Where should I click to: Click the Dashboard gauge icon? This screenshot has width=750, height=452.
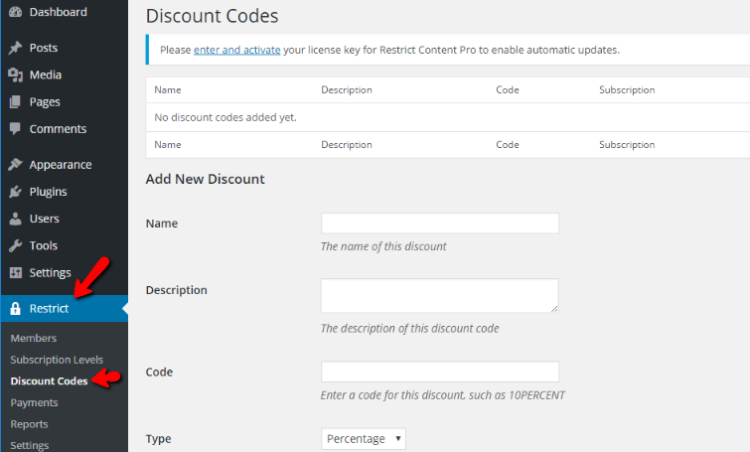15,12
